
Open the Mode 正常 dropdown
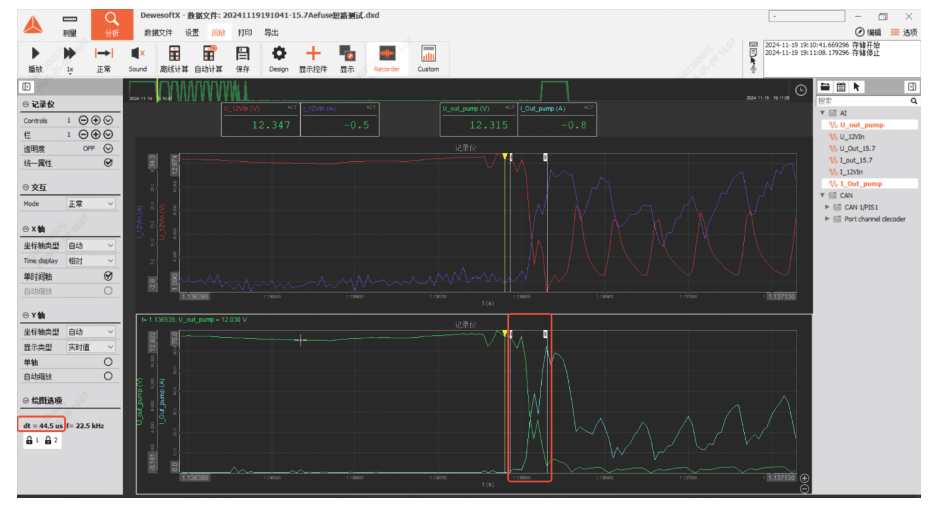90,204
